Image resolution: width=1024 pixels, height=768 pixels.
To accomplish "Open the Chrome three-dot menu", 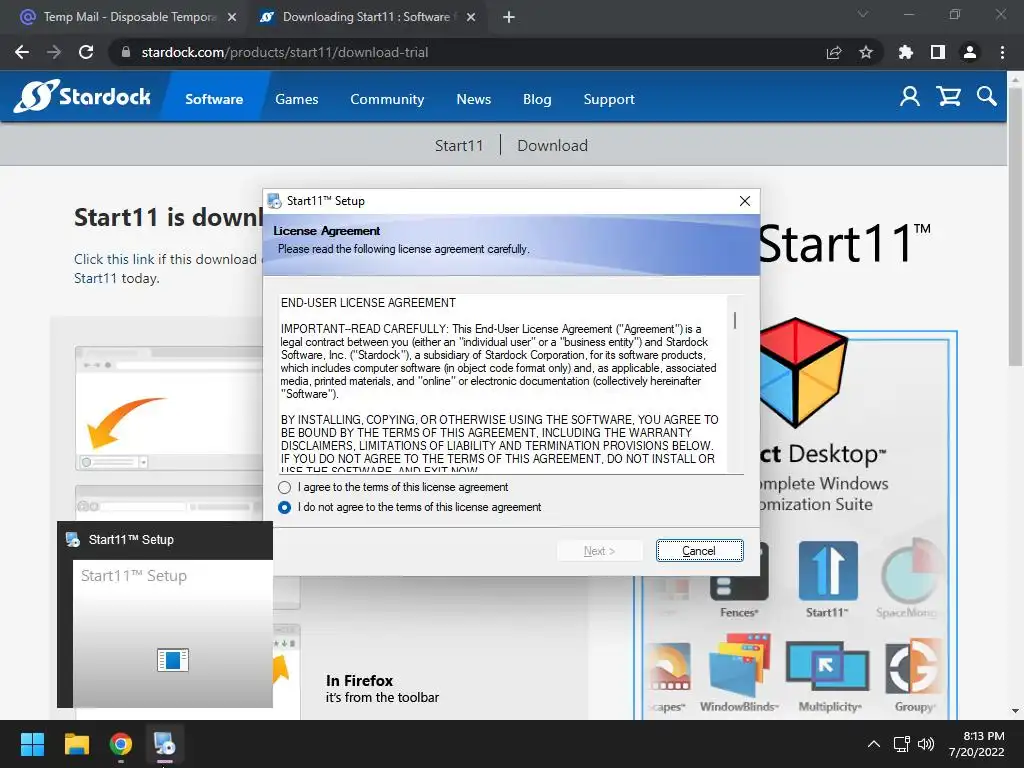I will point(1002,52).
